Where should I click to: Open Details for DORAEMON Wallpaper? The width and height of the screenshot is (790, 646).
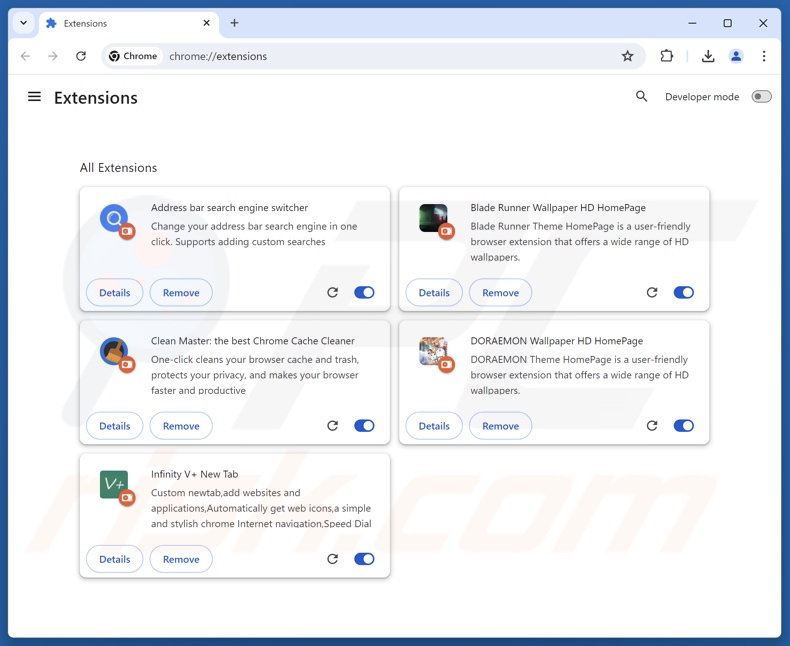click(434, 426)
